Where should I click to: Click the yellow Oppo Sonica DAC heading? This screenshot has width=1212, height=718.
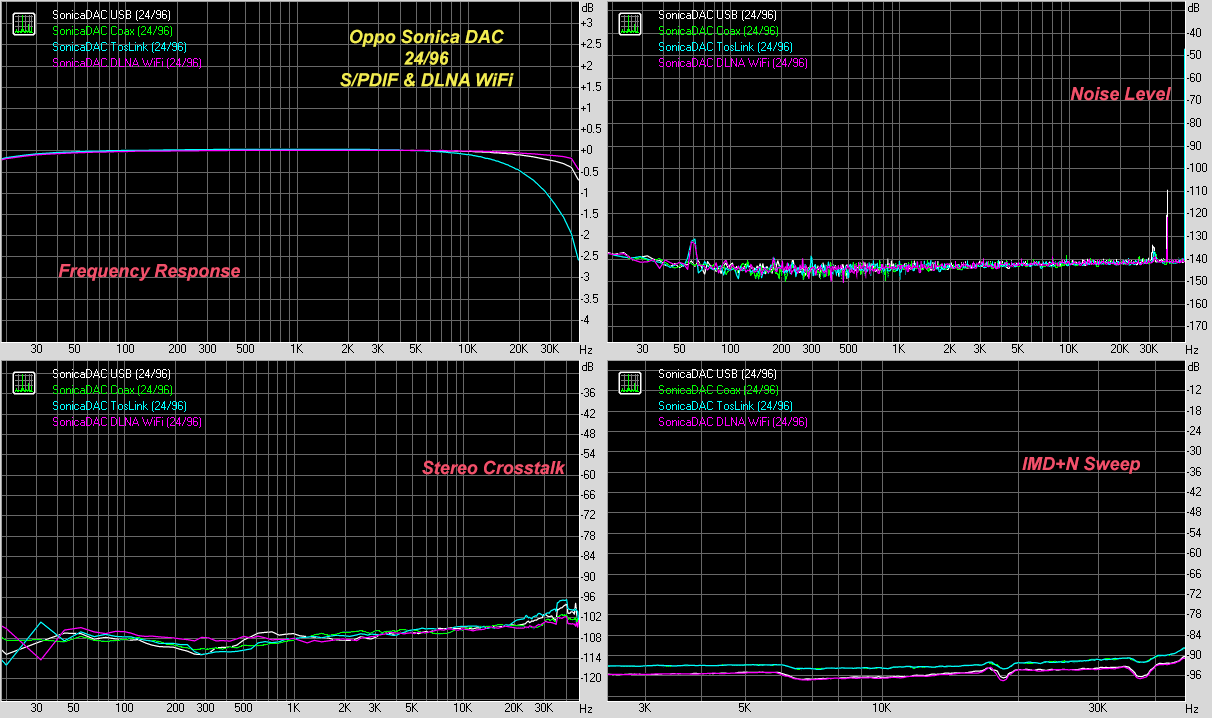tap(427, 38)
